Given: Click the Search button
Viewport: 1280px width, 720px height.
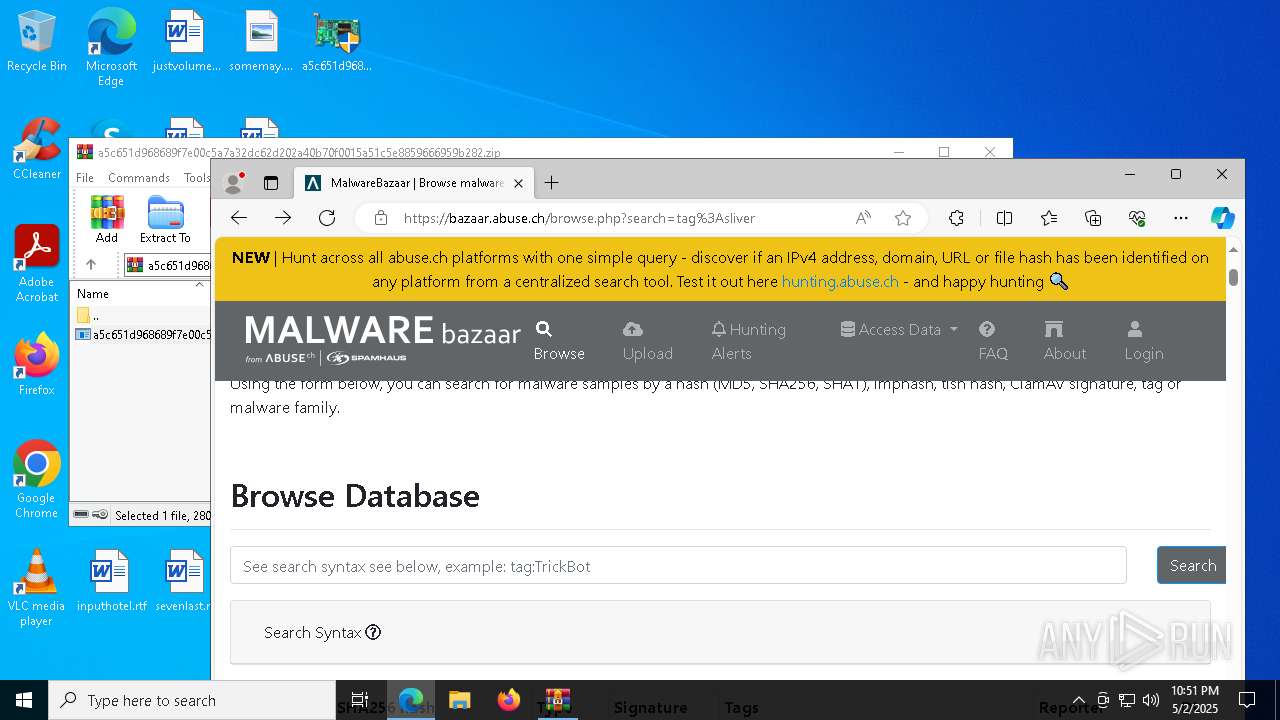Looking at the screenshot, I should point(1192,566).
